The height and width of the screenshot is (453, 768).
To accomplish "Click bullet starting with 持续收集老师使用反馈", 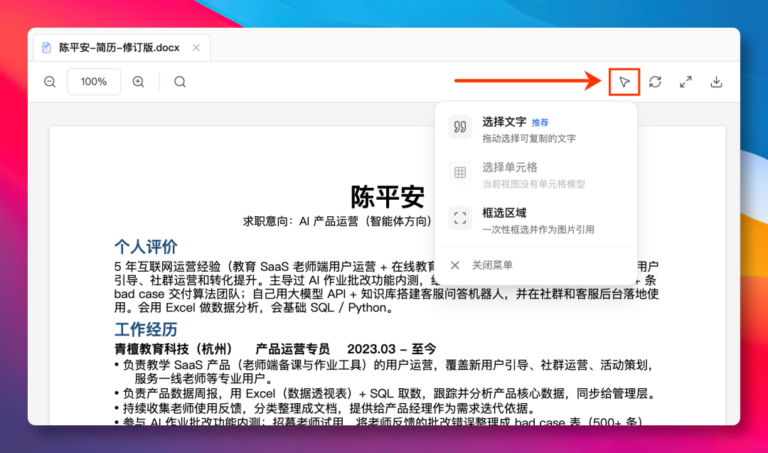I will [x=325, y=408].
